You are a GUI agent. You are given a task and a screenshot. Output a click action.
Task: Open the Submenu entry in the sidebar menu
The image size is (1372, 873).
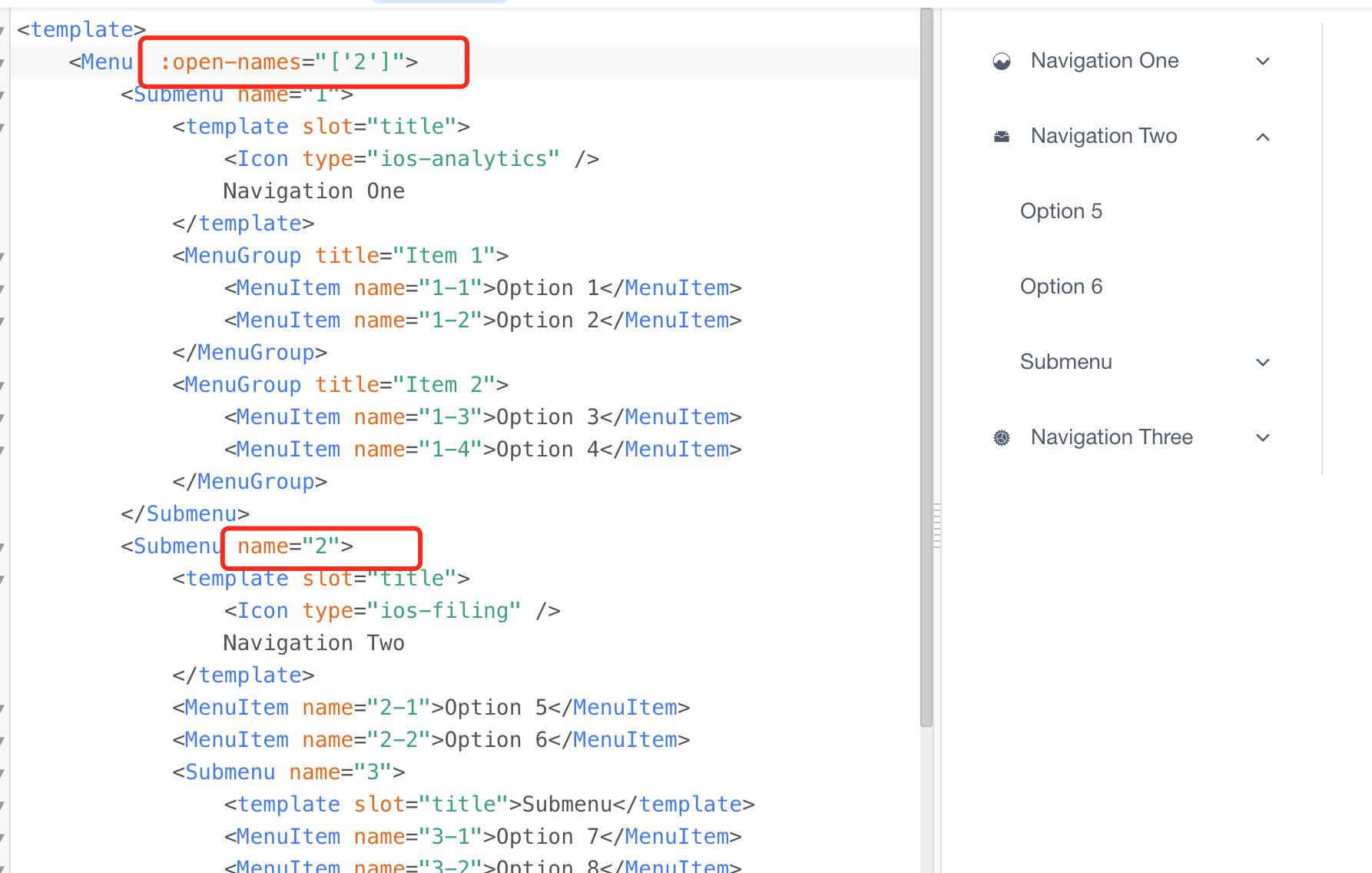pyautogui.click(x=1065, y=361)
